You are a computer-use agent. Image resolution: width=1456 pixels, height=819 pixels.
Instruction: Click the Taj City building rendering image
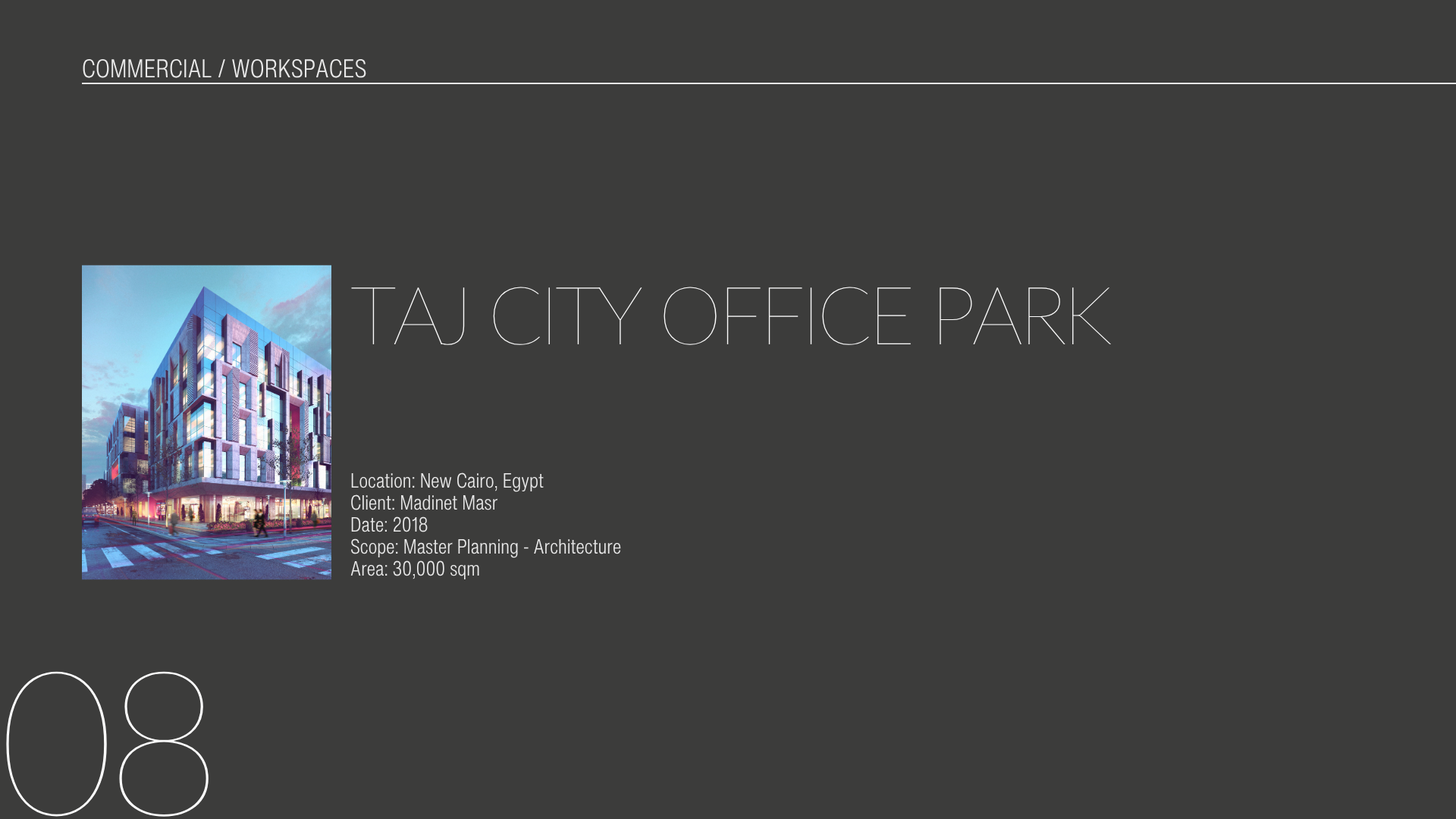click(206, 422)
